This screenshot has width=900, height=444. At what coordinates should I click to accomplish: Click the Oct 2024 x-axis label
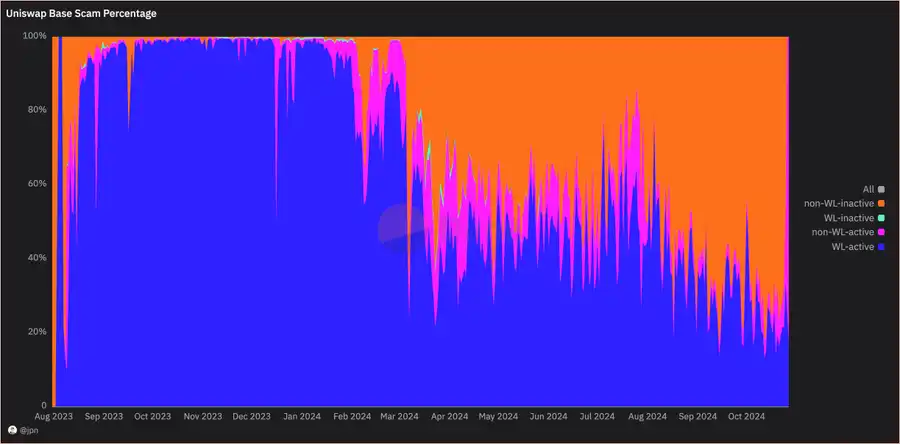click(x=746, y=416)
